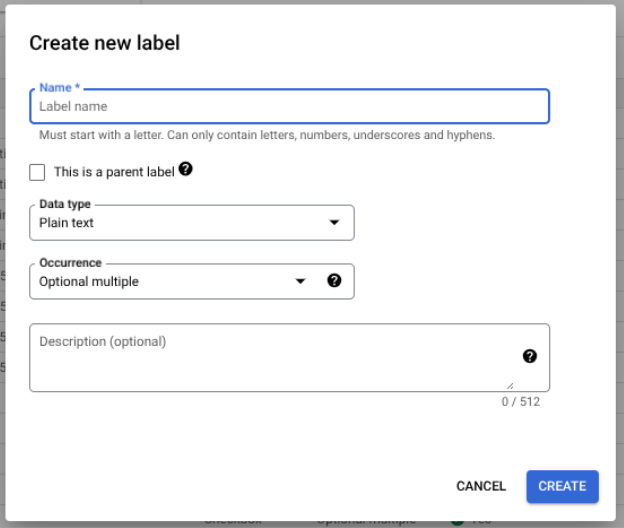The height and width of the screenshot is (528, 624).
Task: Click the '0 / 512' character counter
Action: point(521,402)
